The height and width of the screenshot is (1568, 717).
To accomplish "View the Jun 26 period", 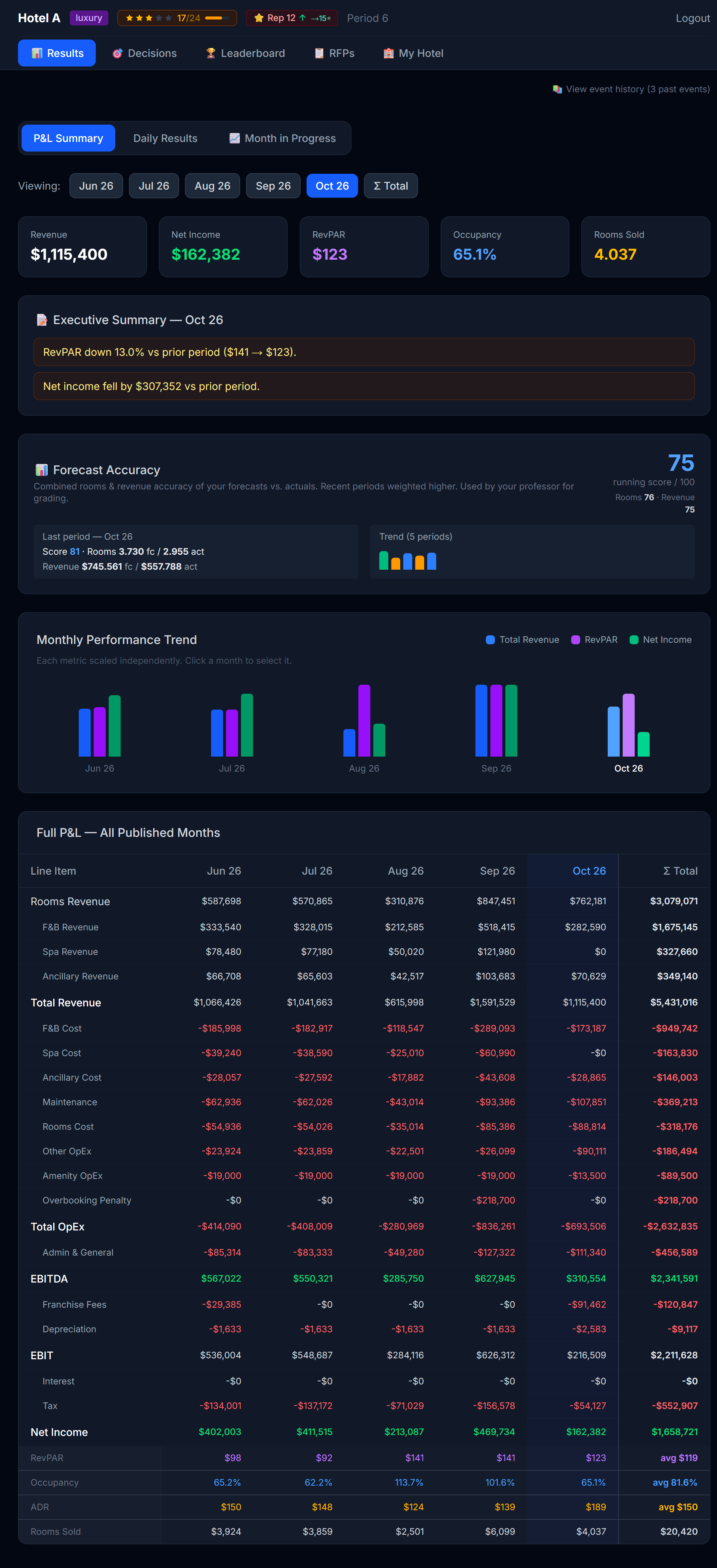I will tap(96, 186).
